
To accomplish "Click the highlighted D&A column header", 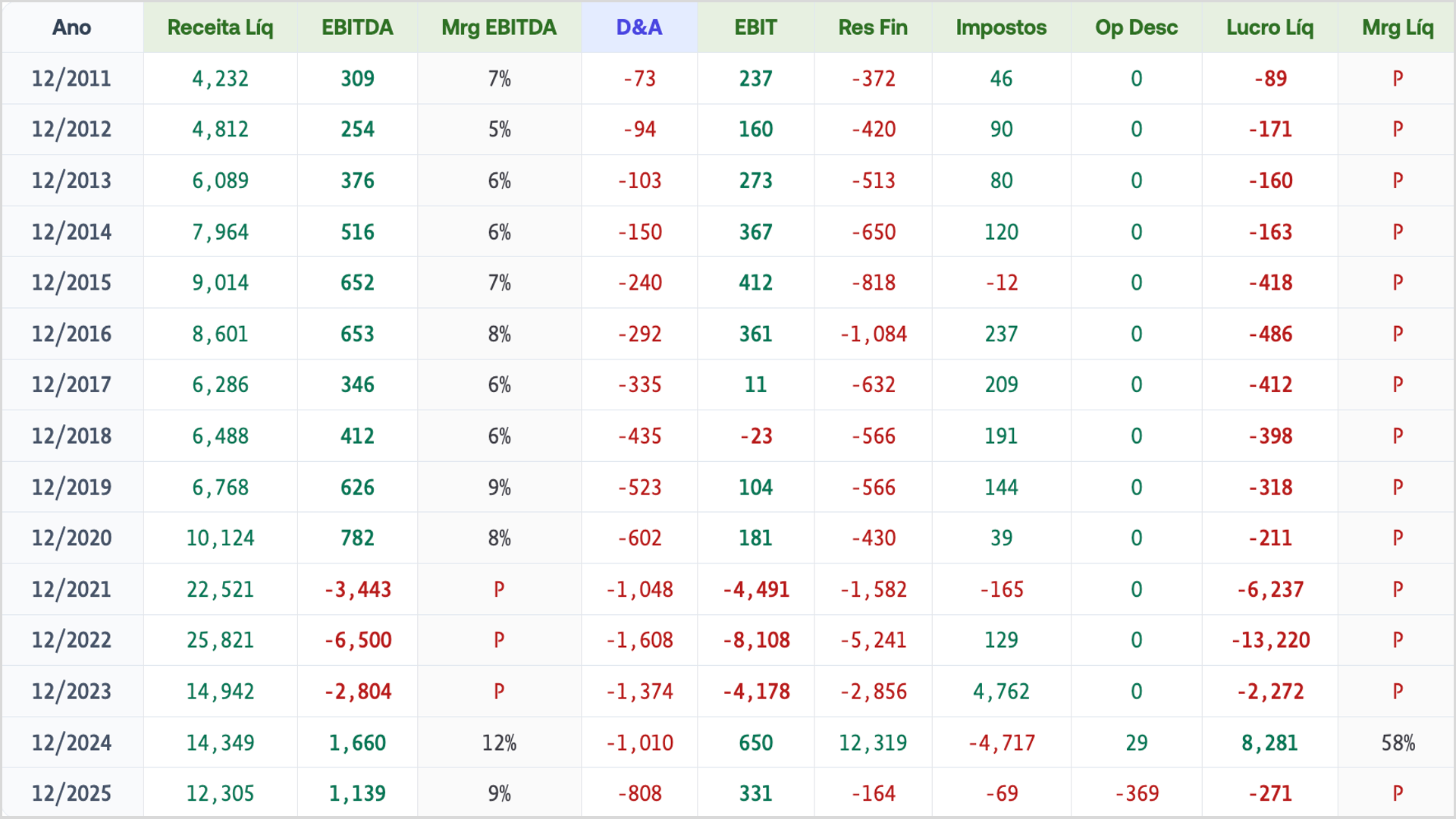I will [639, 27].
